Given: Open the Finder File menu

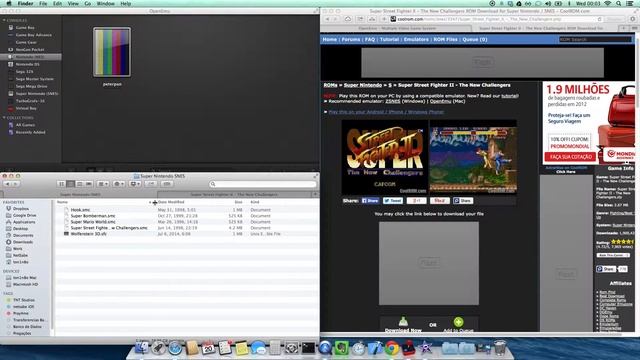Looking at the screenshot, I should click(x=43, y=4).
